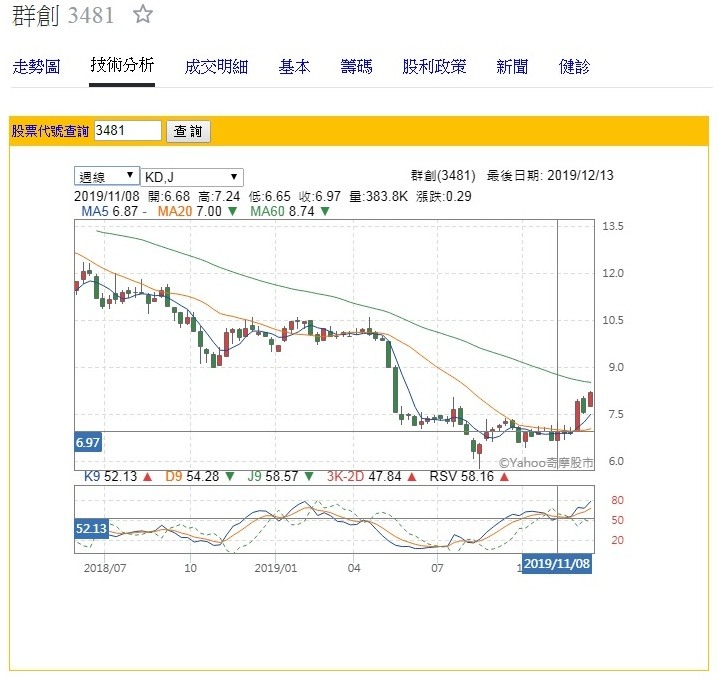Click the 2019/11/08 date marker on timeline
This screenshot has width=718, height=678.
point(557,565)
